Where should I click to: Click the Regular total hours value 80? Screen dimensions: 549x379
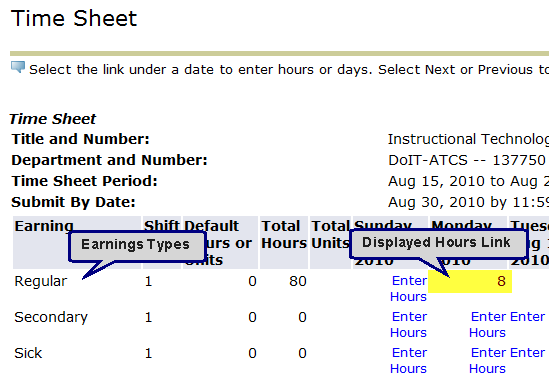(298, 281)
